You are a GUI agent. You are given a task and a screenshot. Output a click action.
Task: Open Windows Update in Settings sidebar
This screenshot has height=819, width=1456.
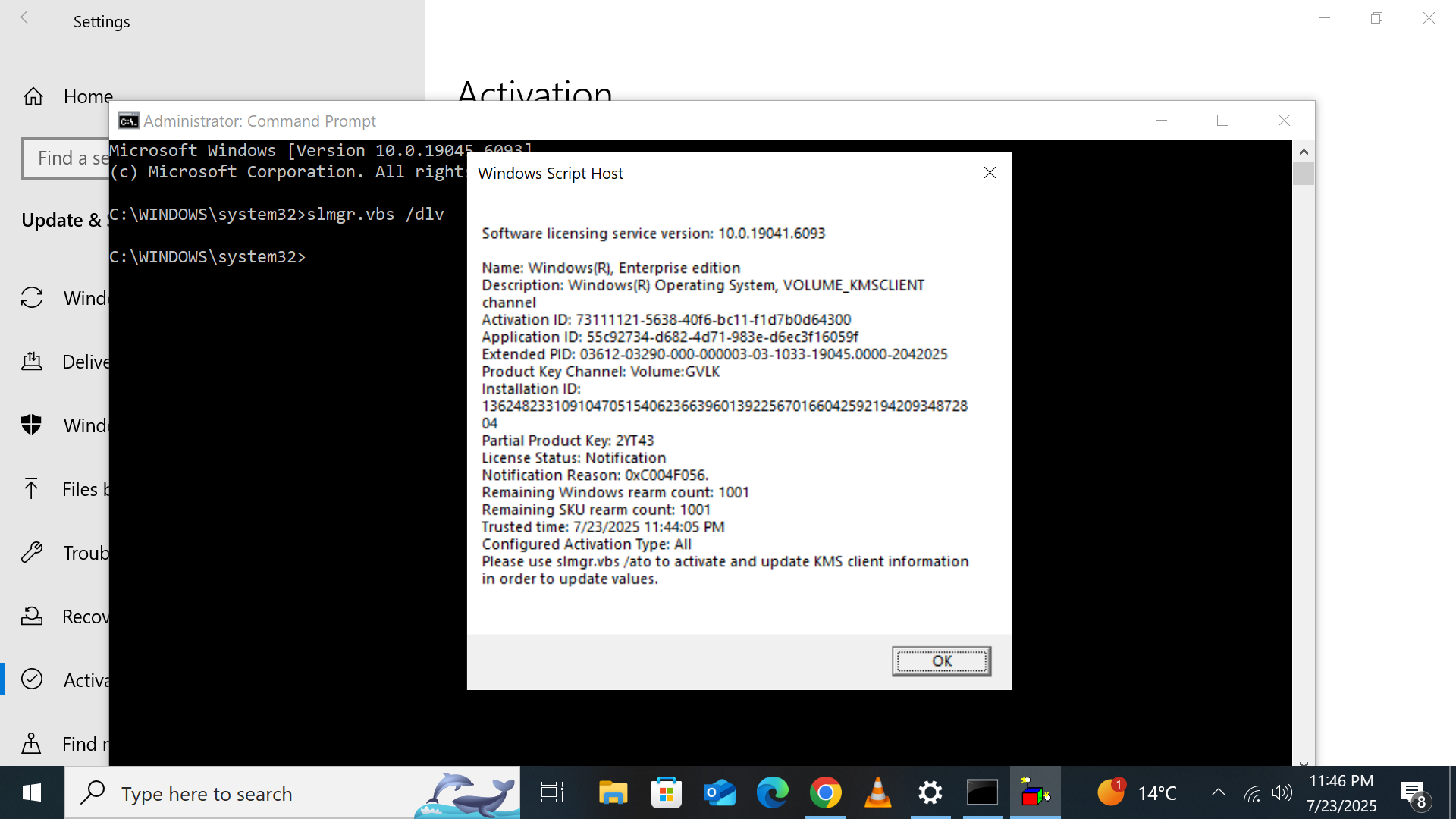(65, 298)
